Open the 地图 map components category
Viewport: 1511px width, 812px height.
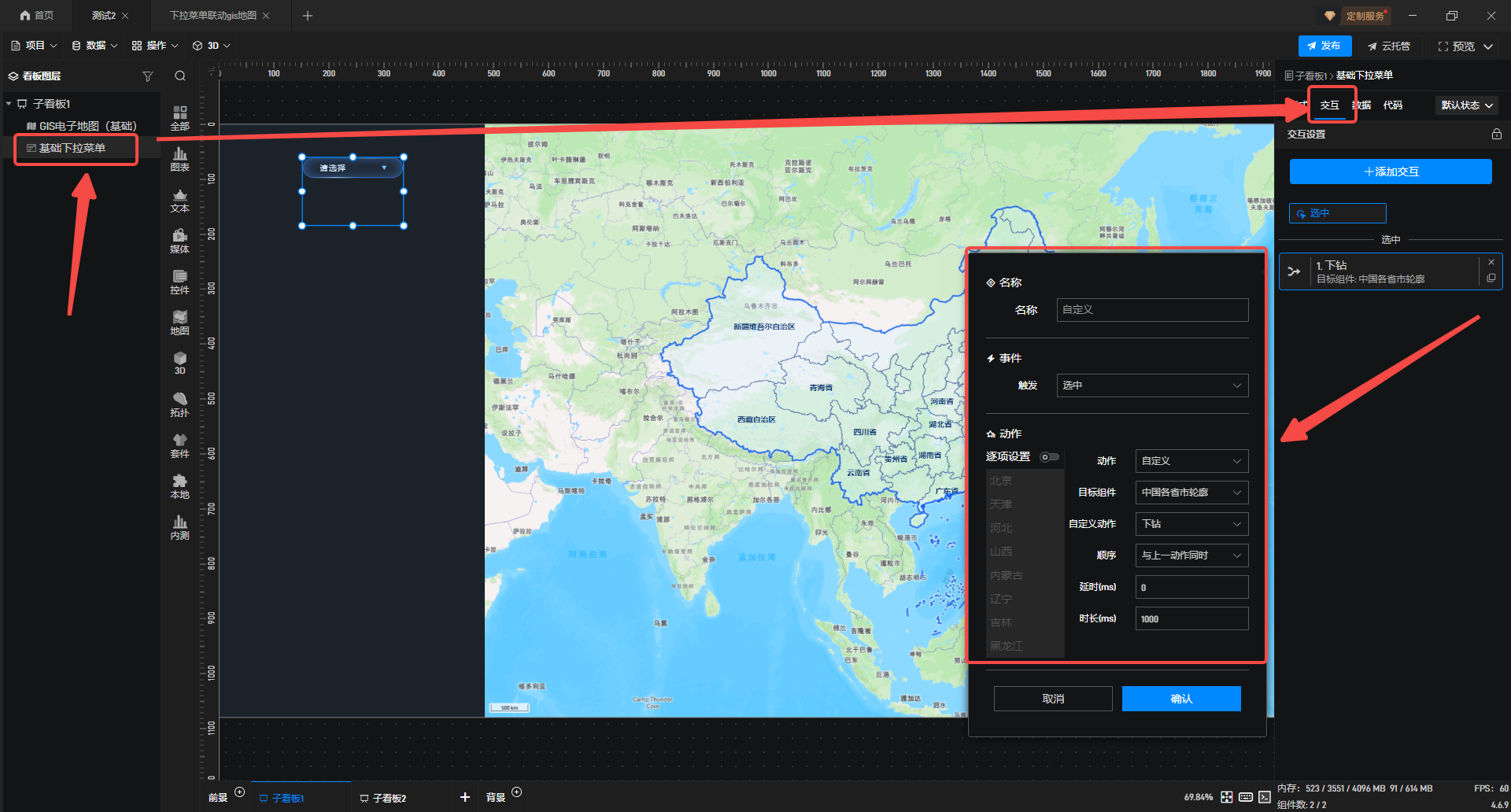click(x=179, y=323)
